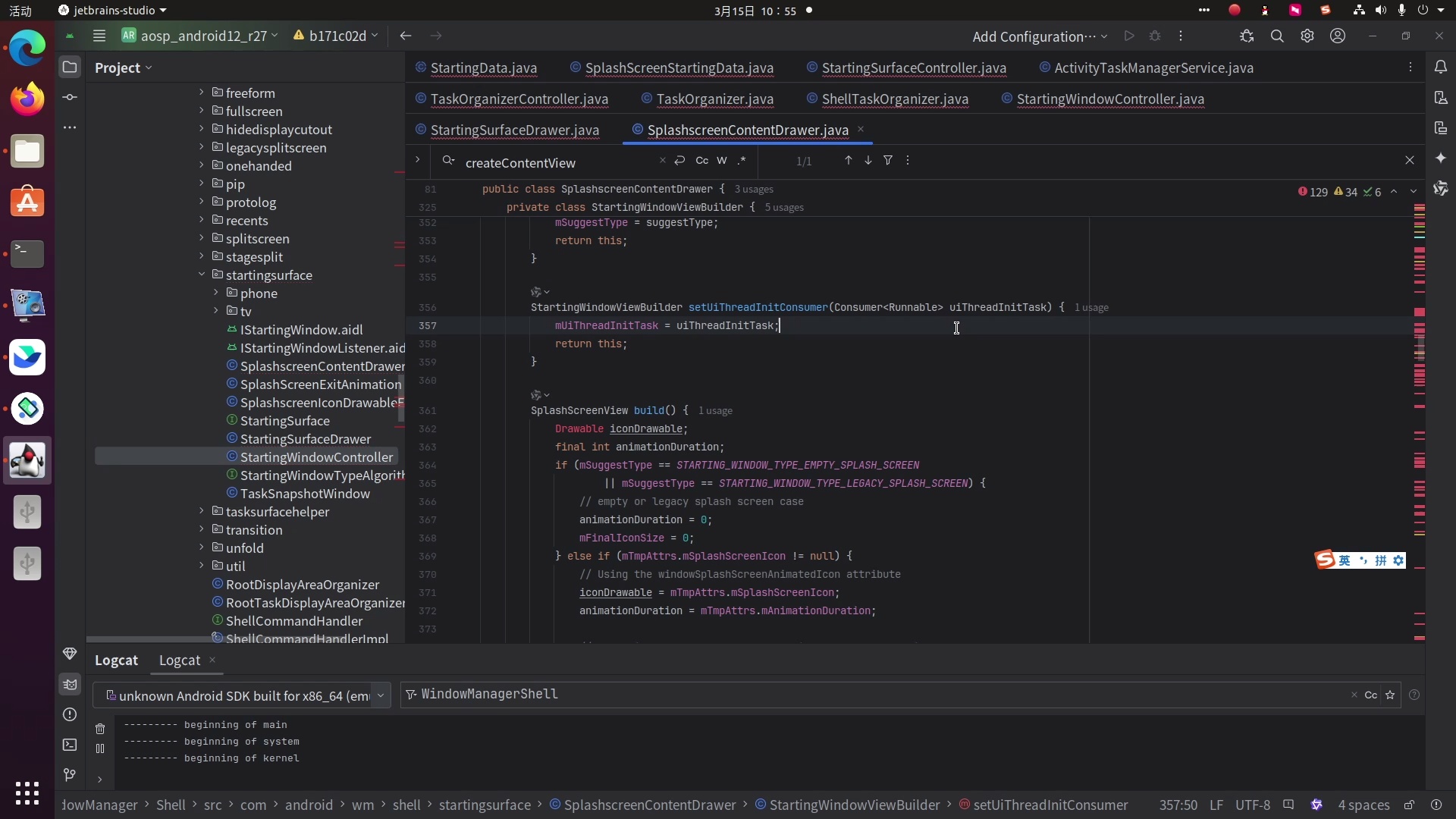Toggle Match Case in the editor search bar
Screen dimensions: 1456x819
click(x=701, y=161)
